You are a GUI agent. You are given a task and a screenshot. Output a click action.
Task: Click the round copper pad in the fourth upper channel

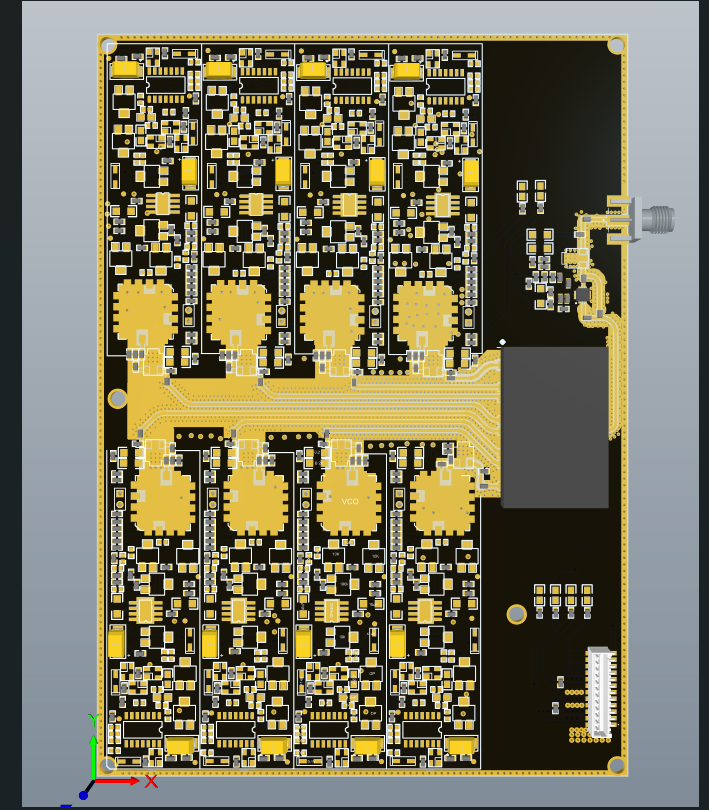[x=426, y=313]
